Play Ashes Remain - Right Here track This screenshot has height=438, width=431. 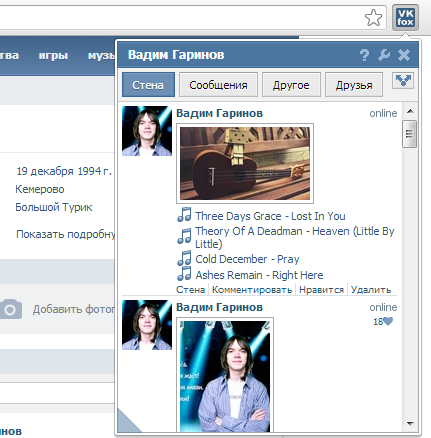click(x=259, y=275)
